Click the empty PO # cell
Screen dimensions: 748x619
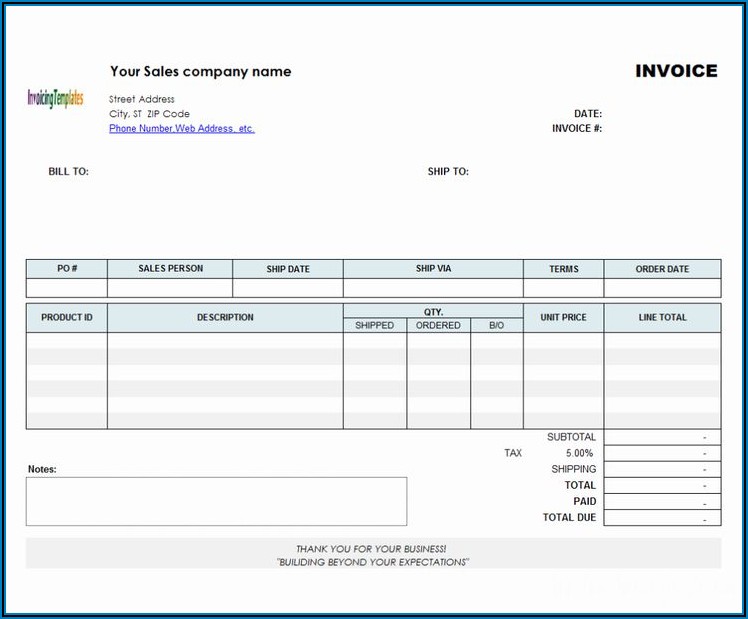coord(67,288)
